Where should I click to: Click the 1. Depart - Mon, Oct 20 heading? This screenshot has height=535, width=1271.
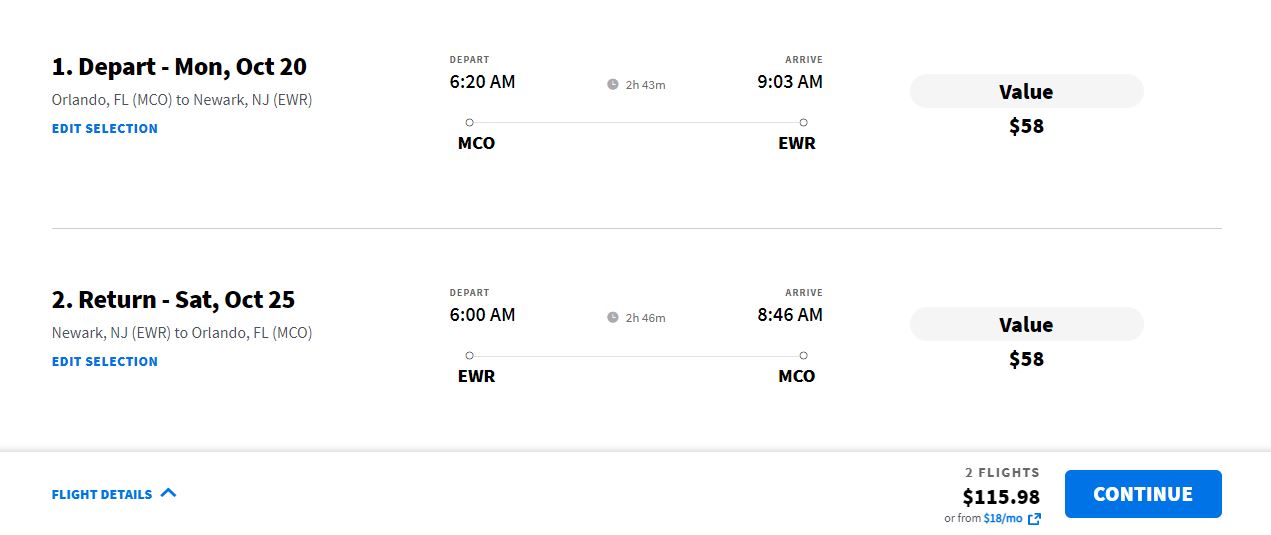(179, 67)
